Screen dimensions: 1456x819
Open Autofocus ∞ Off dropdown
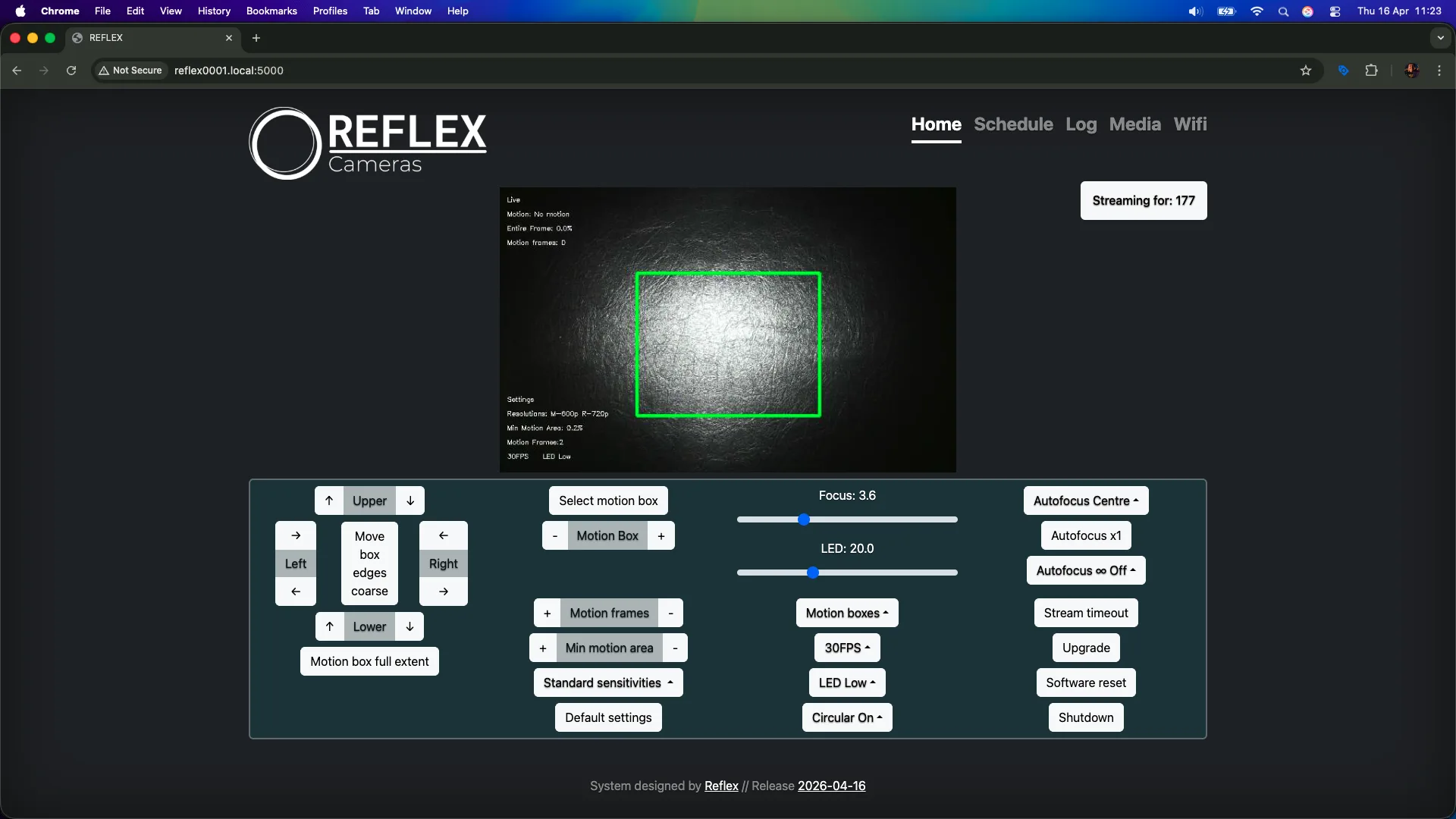click(x=1086, y=570)
